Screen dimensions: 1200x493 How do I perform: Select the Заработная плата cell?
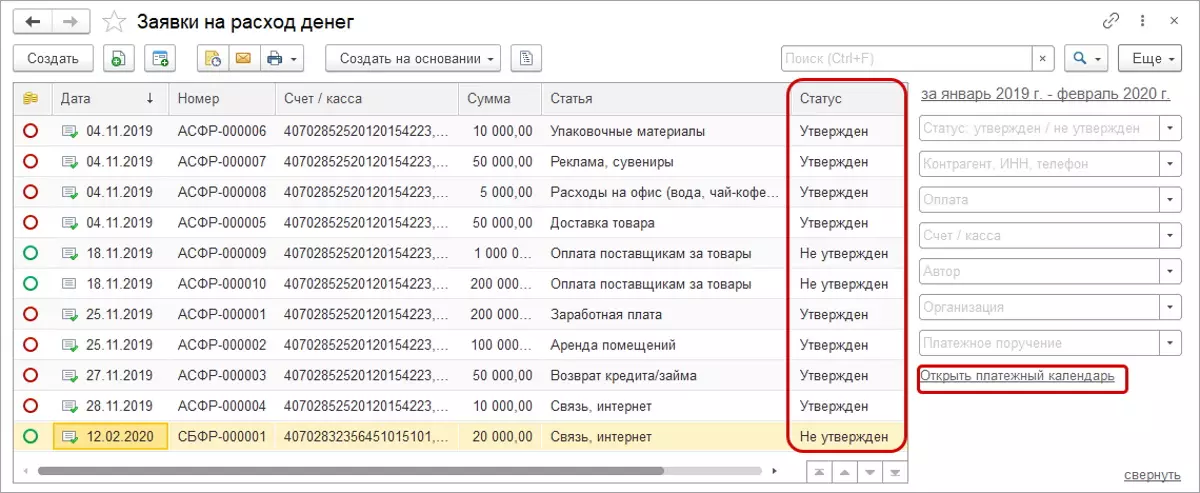click(664, 315)
